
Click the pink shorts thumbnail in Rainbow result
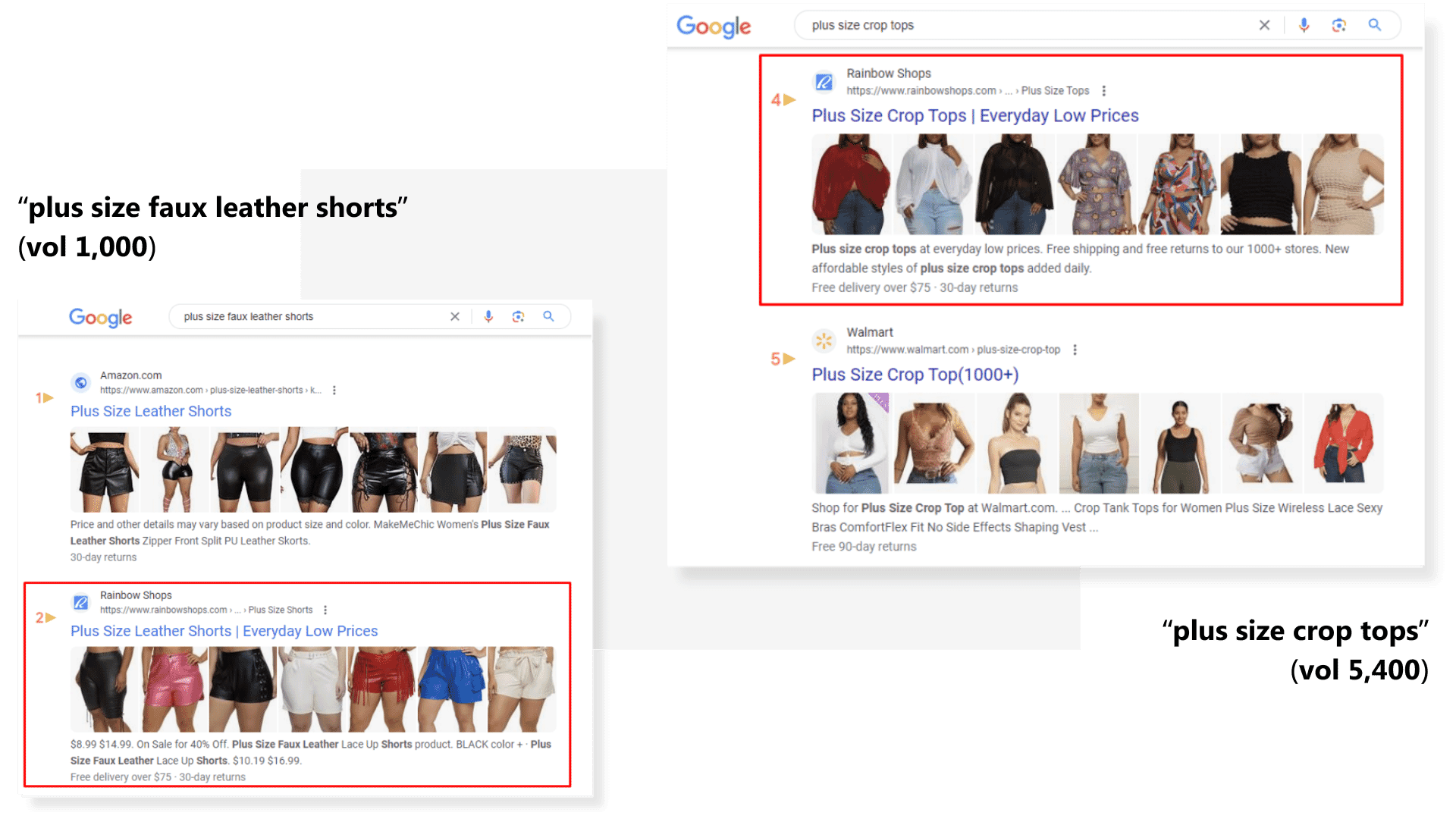point(174,689)
